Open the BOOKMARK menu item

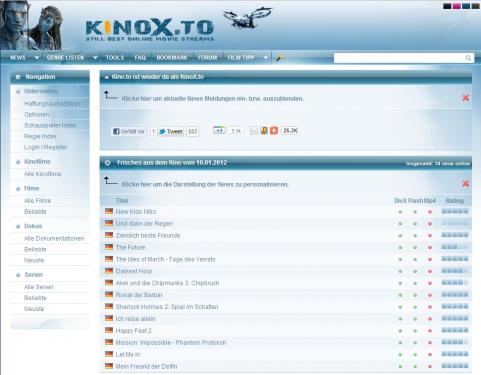coord(172,58)
